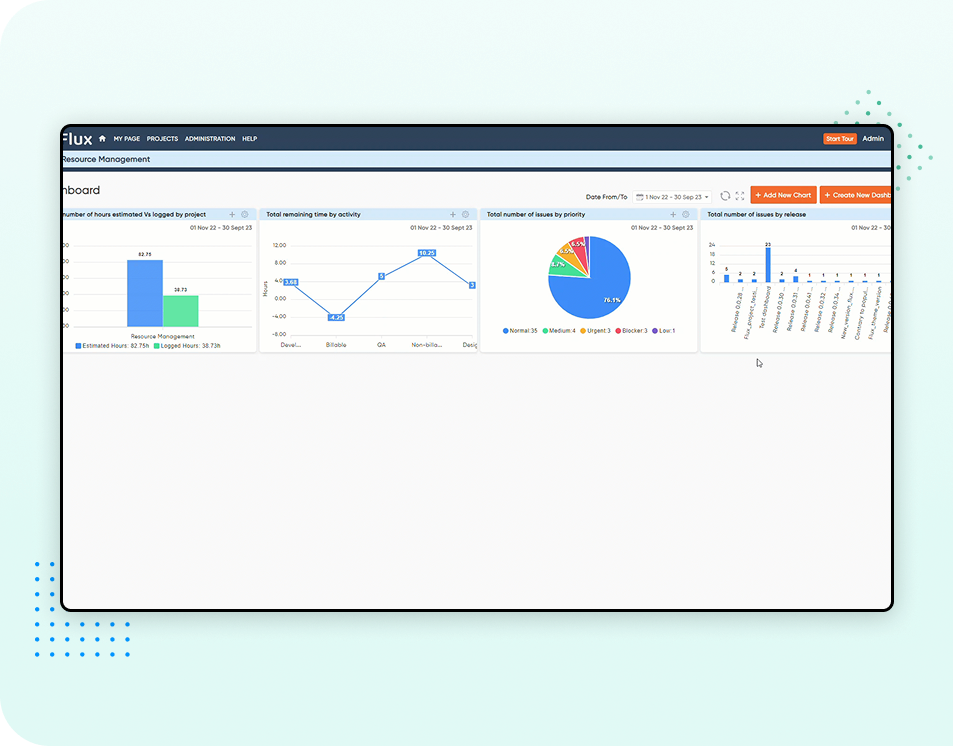Viewport: 953px width, 746px height.
Task: Click the refresh icon beside the date range
Action: pyautogui.click(x=725, y=196)
